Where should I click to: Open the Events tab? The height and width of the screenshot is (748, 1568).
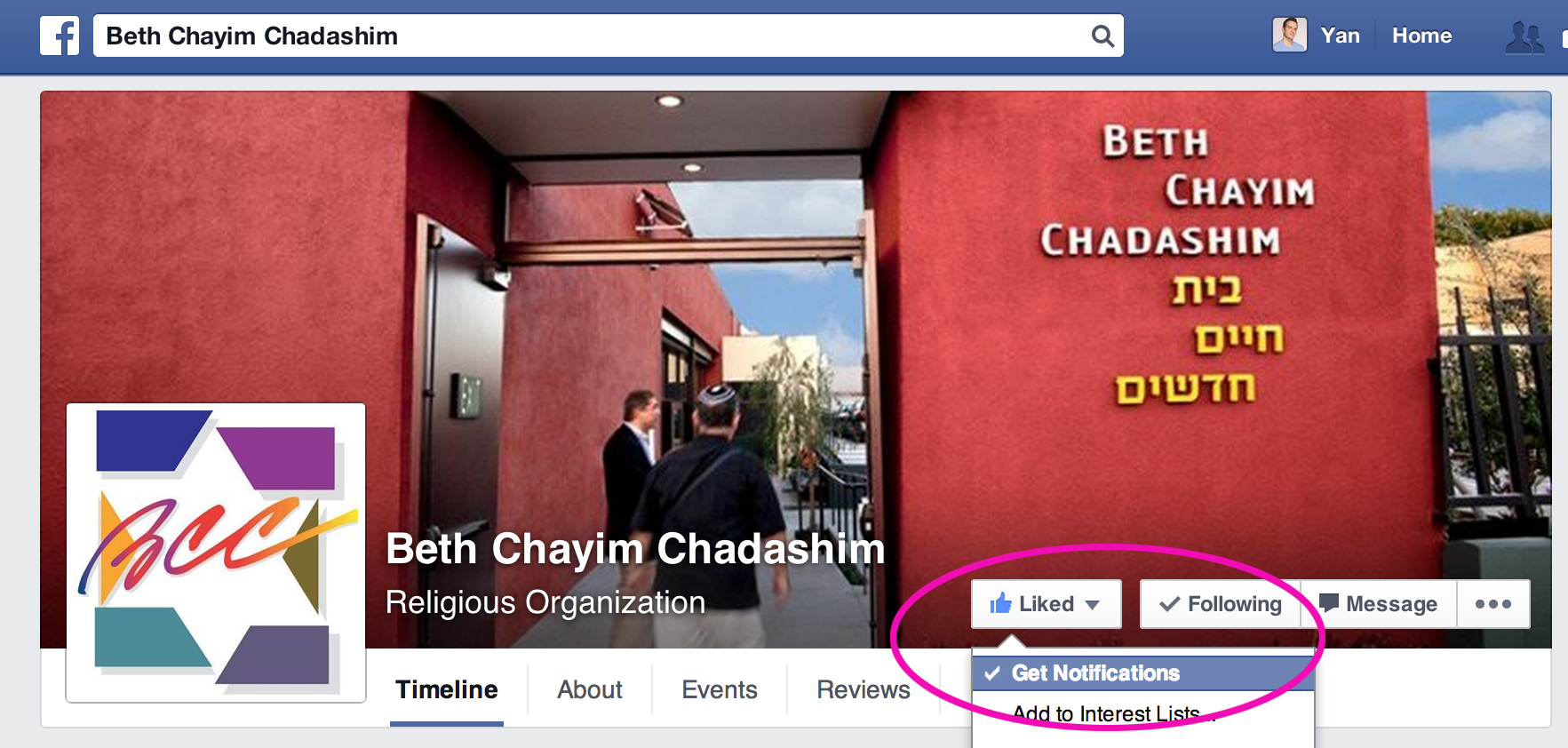click(720, 690)
